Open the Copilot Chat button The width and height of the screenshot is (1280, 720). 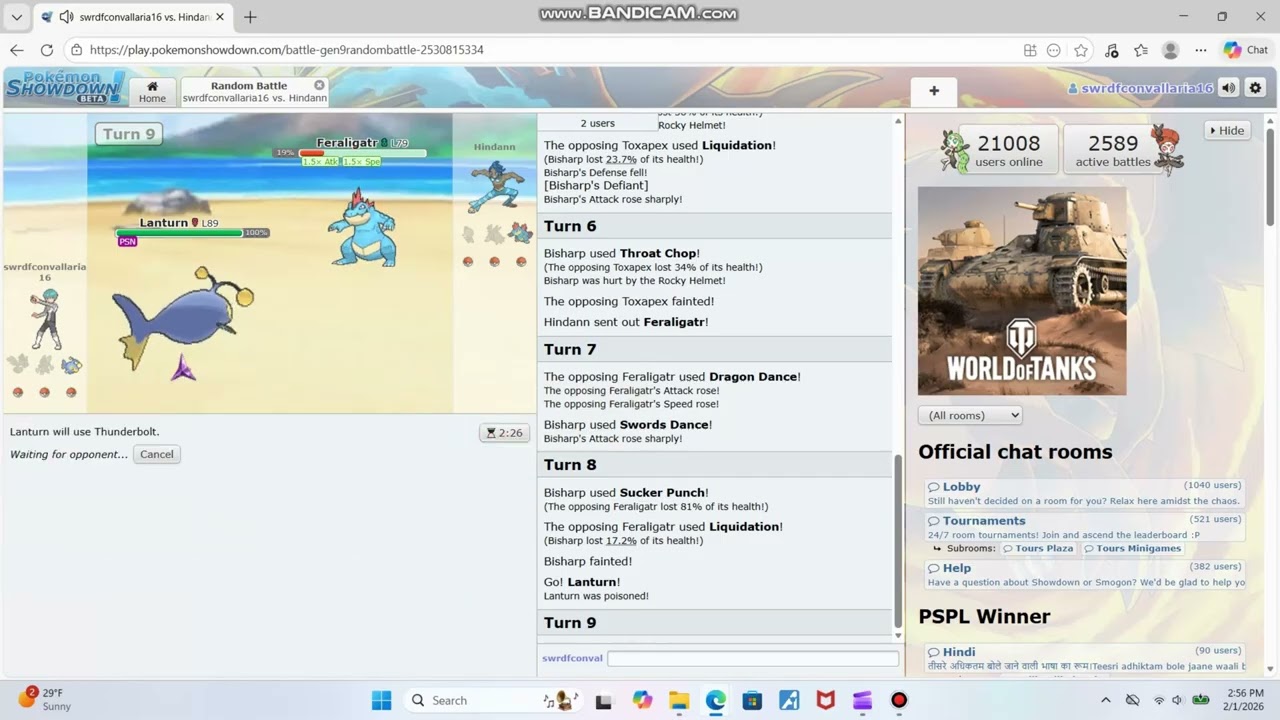pos(1246,50)
